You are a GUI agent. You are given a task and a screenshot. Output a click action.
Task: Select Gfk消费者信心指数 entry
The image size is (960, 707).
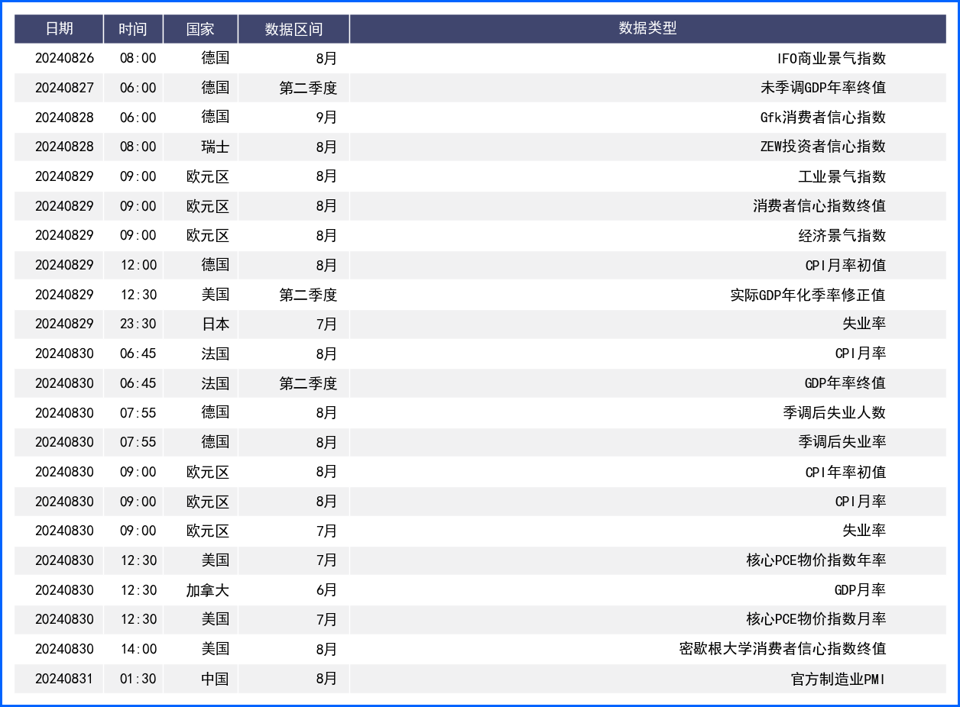click(x=823, y=117)
